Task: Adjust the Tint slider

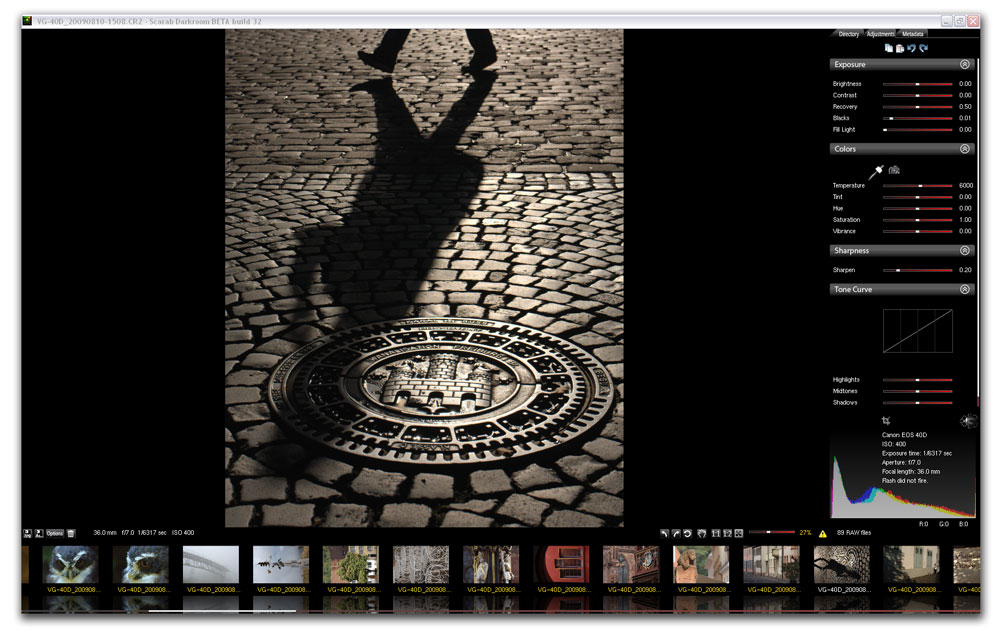Action: click(917, 197)
